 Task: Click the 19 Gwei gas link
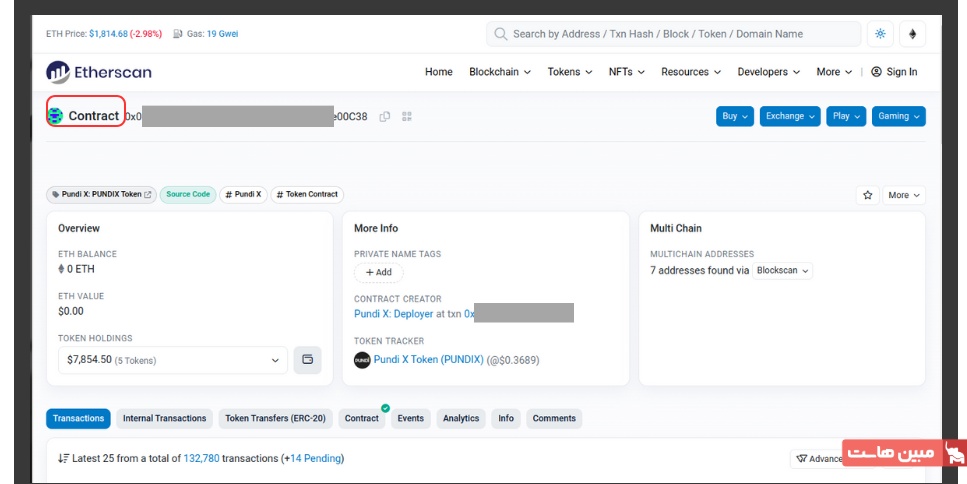[x=223, y=34]
